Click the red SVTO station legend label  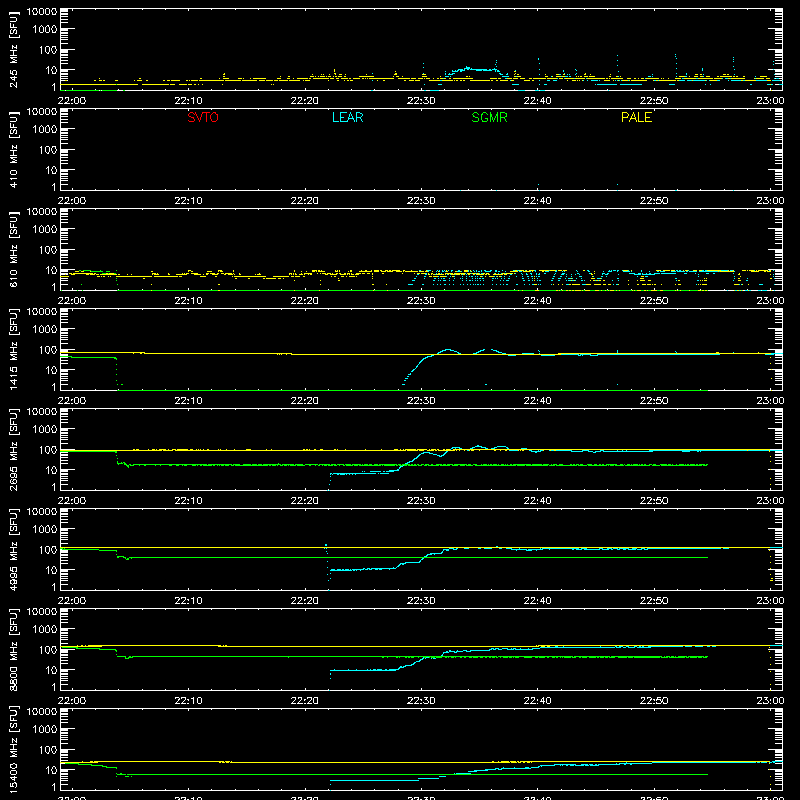pos(203,117)
